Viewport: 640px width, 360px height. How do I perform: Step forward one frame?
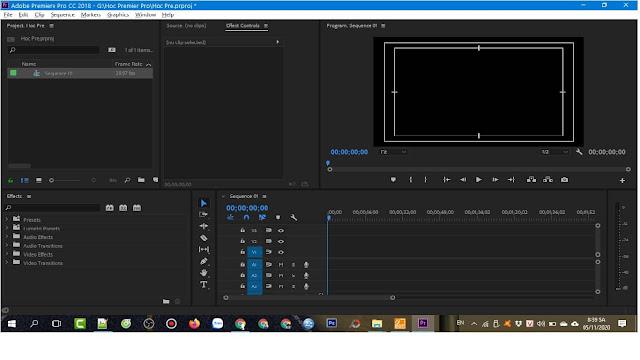click(495, 180)
